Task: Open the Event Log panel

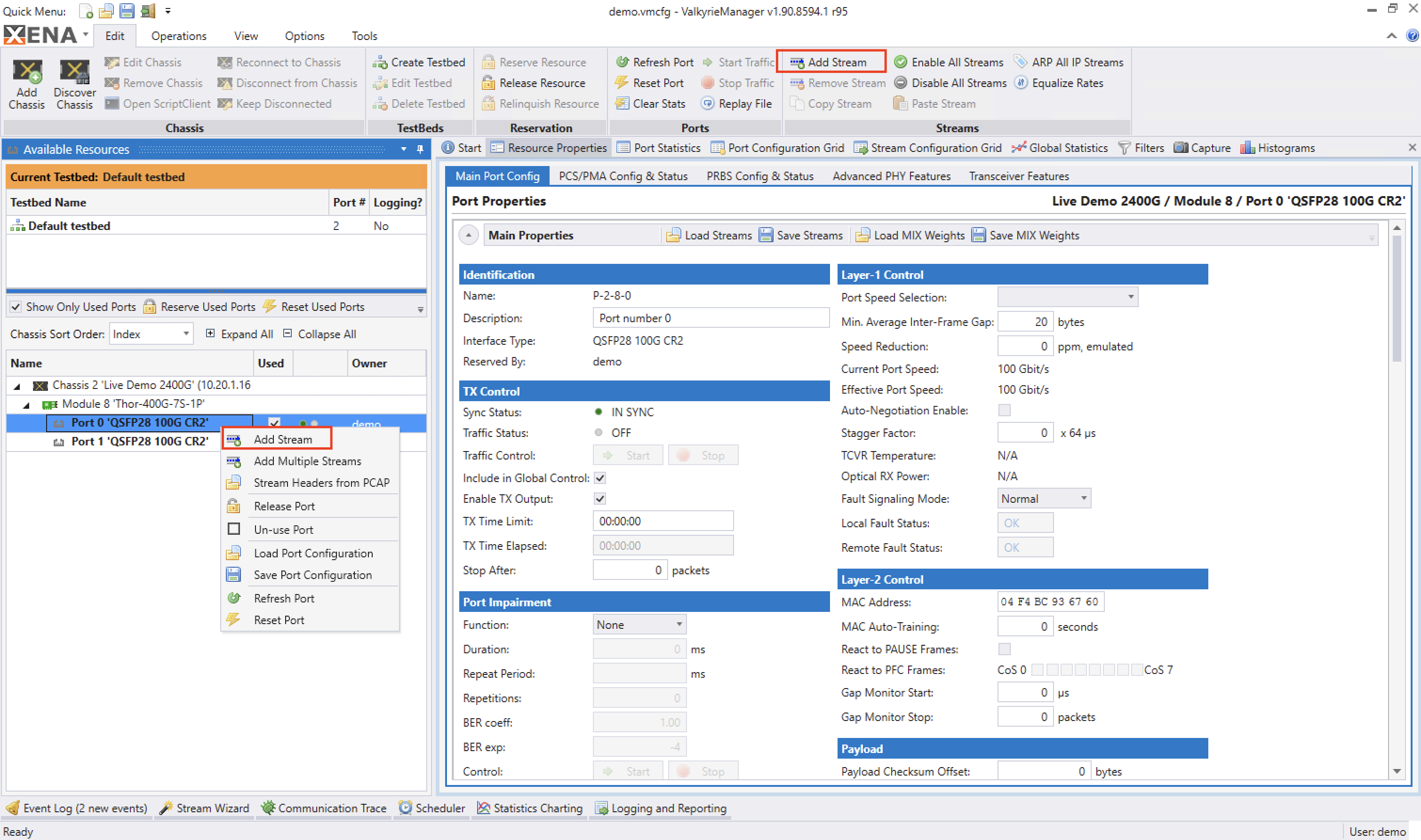Action: coord(76,808)
